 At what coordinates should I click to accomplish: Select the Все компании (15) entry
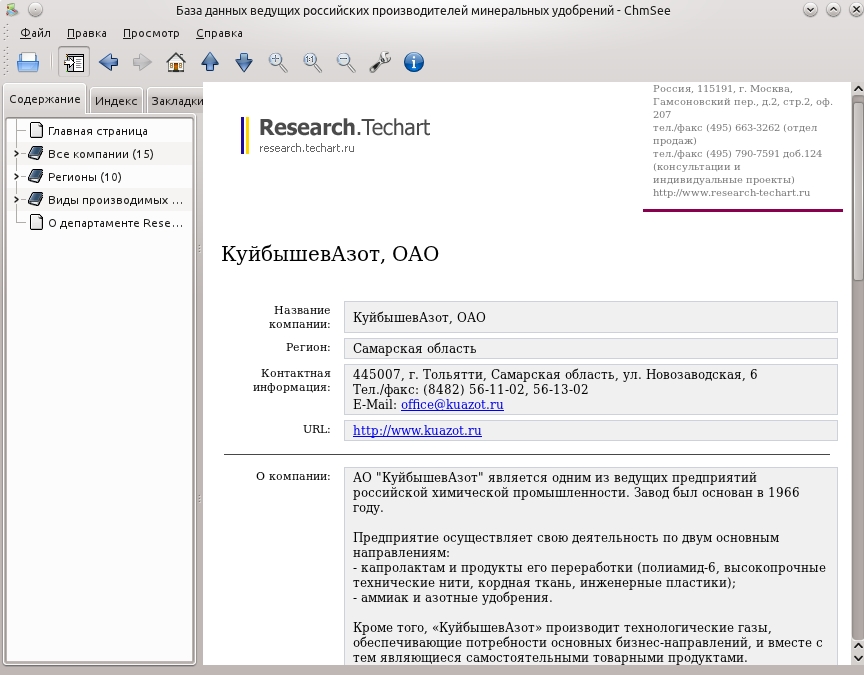(101, 154)
